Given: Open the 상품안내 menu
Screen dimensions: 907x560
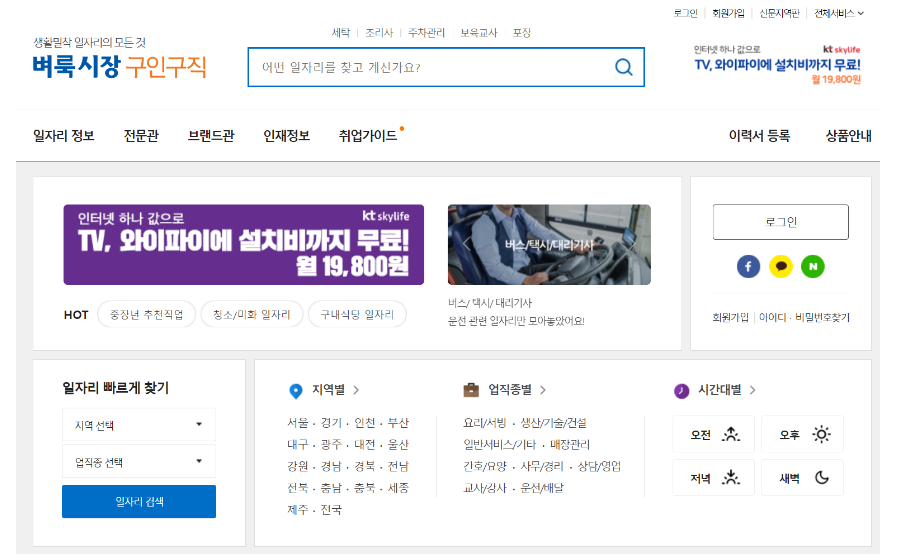Looking at the screenshot, I should [x=848, y=136].
